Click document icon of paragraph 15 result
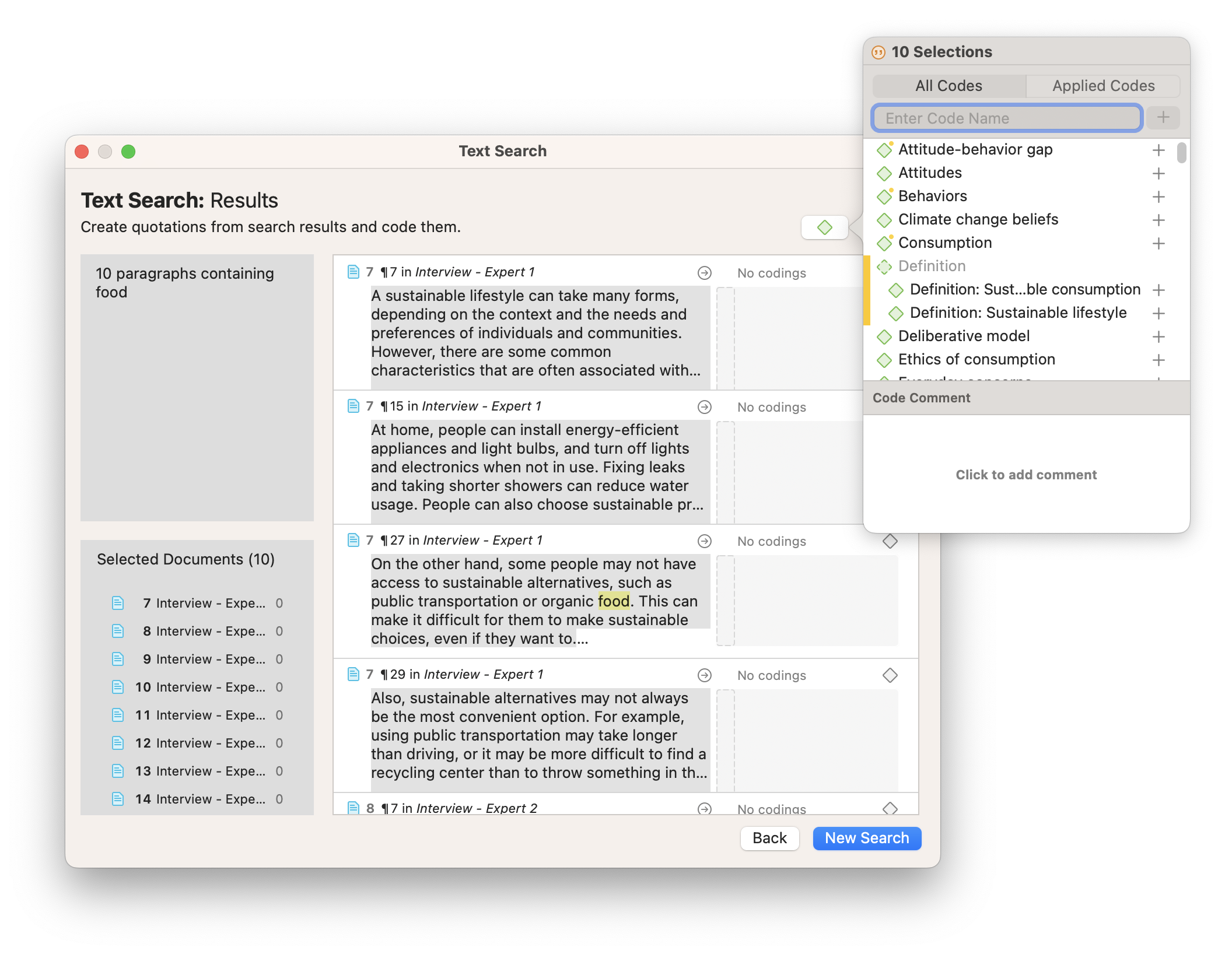 coord(353,406)
